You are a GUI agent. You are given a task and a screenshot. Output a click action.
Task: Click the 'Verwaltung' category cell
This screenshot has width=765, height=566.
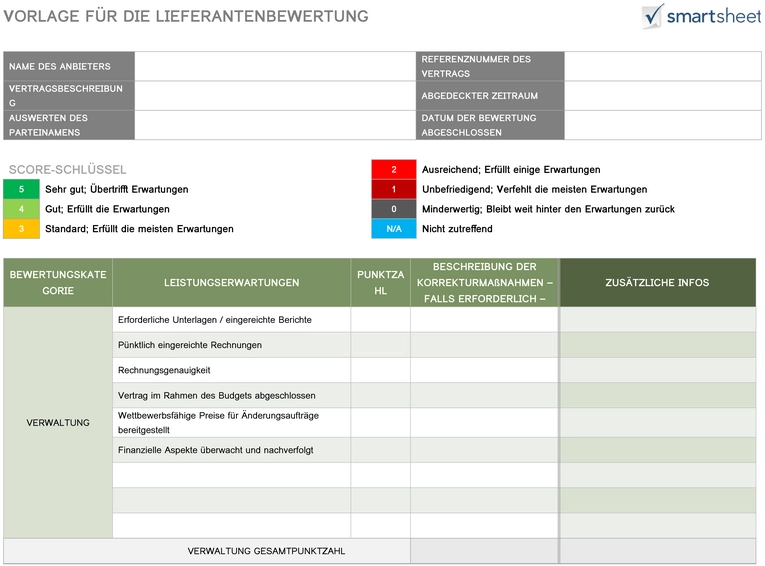coord(58,423)
